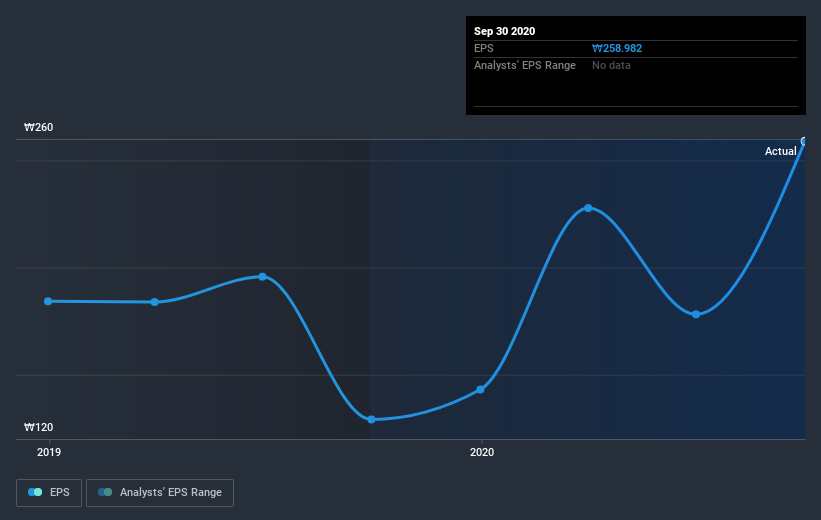Click the 'EPS' row label in tooltip
The image size is (821, 520).
tap(484, 48)
